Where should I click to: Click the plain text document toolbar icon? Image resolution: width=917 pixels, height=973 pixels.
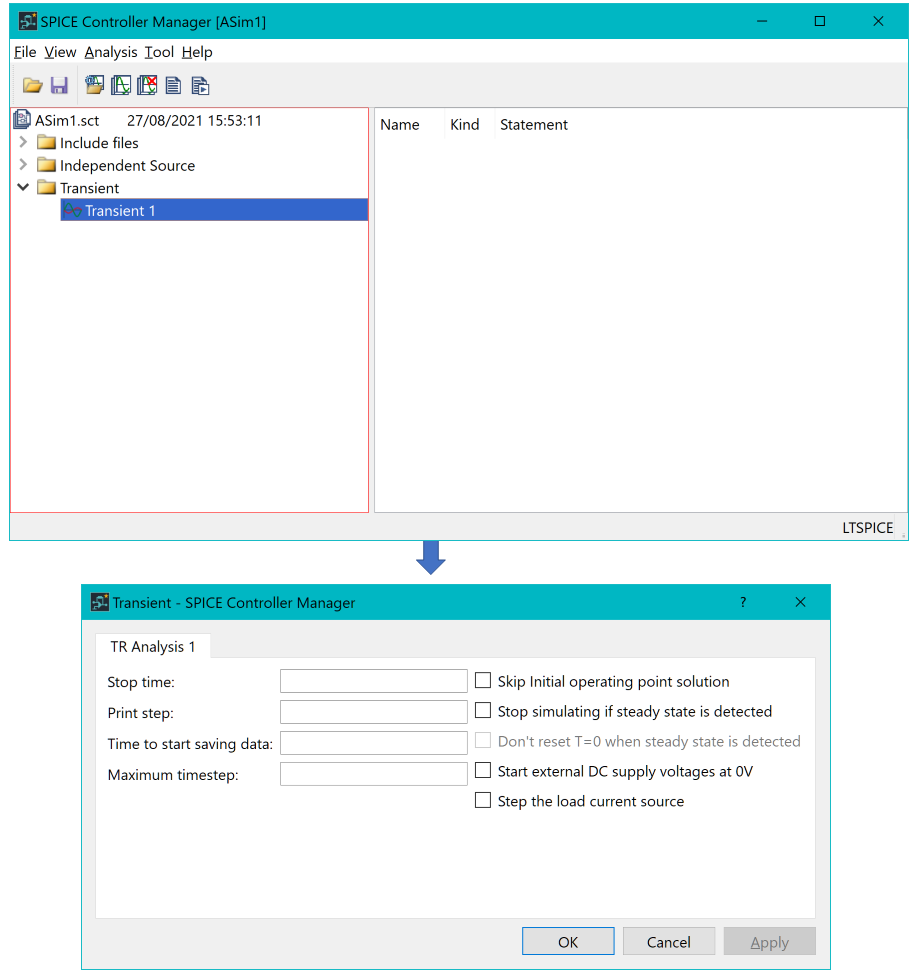(174, 85)
